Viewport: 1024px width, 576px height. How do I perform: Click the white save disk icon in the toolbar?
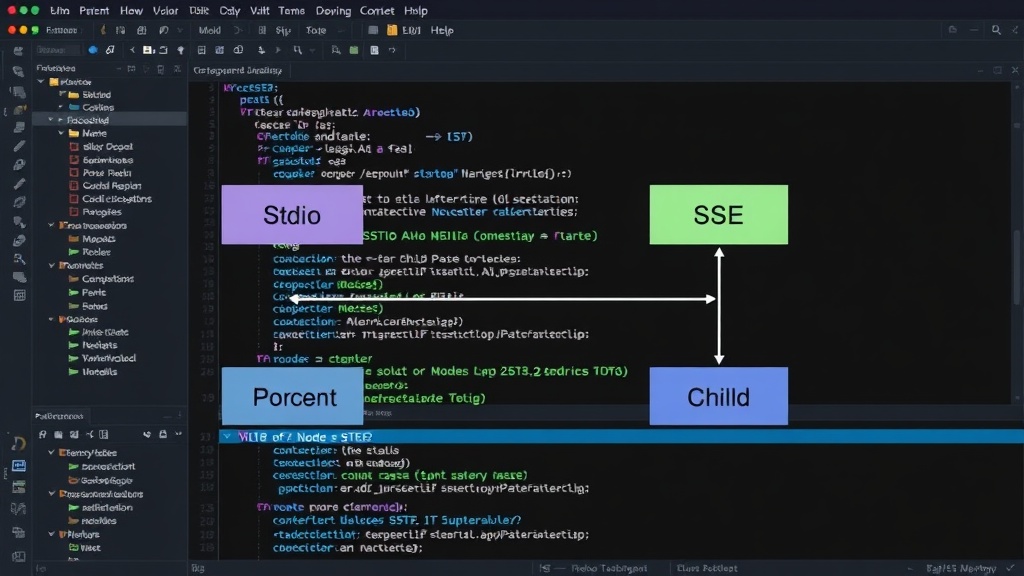pos(148,50)
